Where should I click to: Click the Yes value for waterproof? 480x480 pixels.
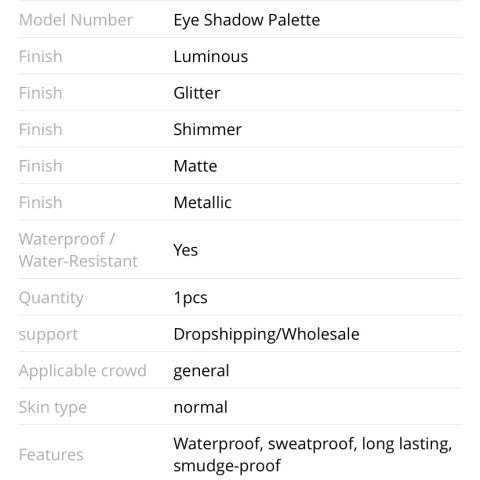tap(186, 250)
